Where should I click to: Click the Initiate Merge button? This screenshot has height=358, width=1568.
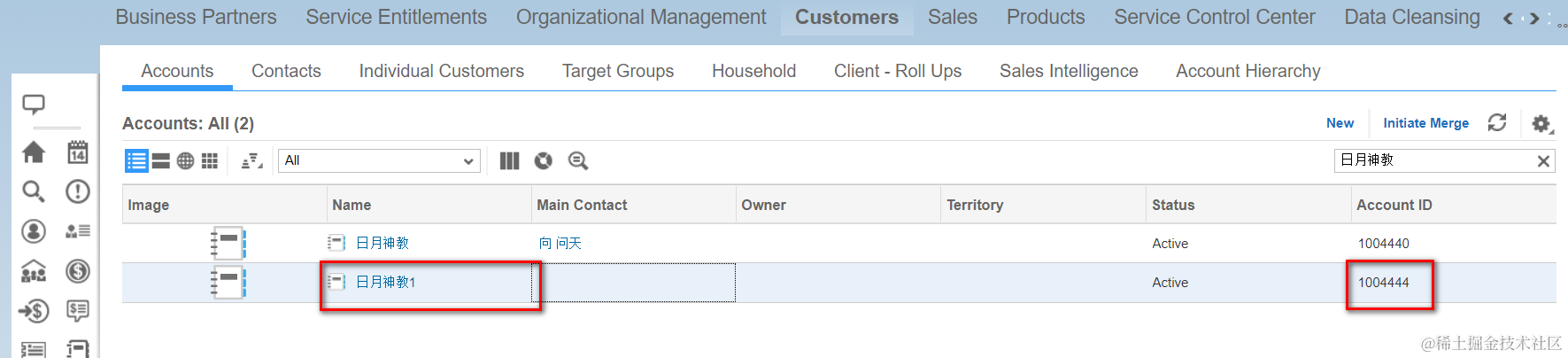pos(1425,123)
